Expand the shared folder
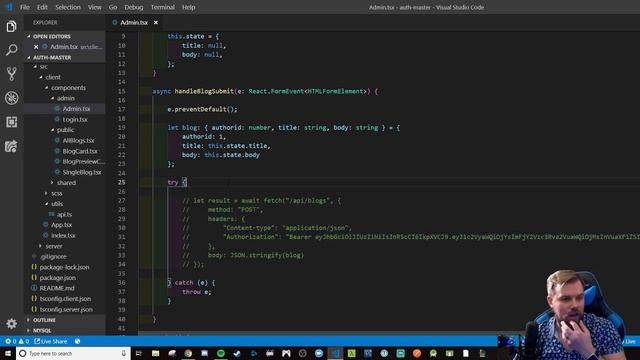Image resolution: width=640 pixels, height=360 pixels. coord(66,183)
